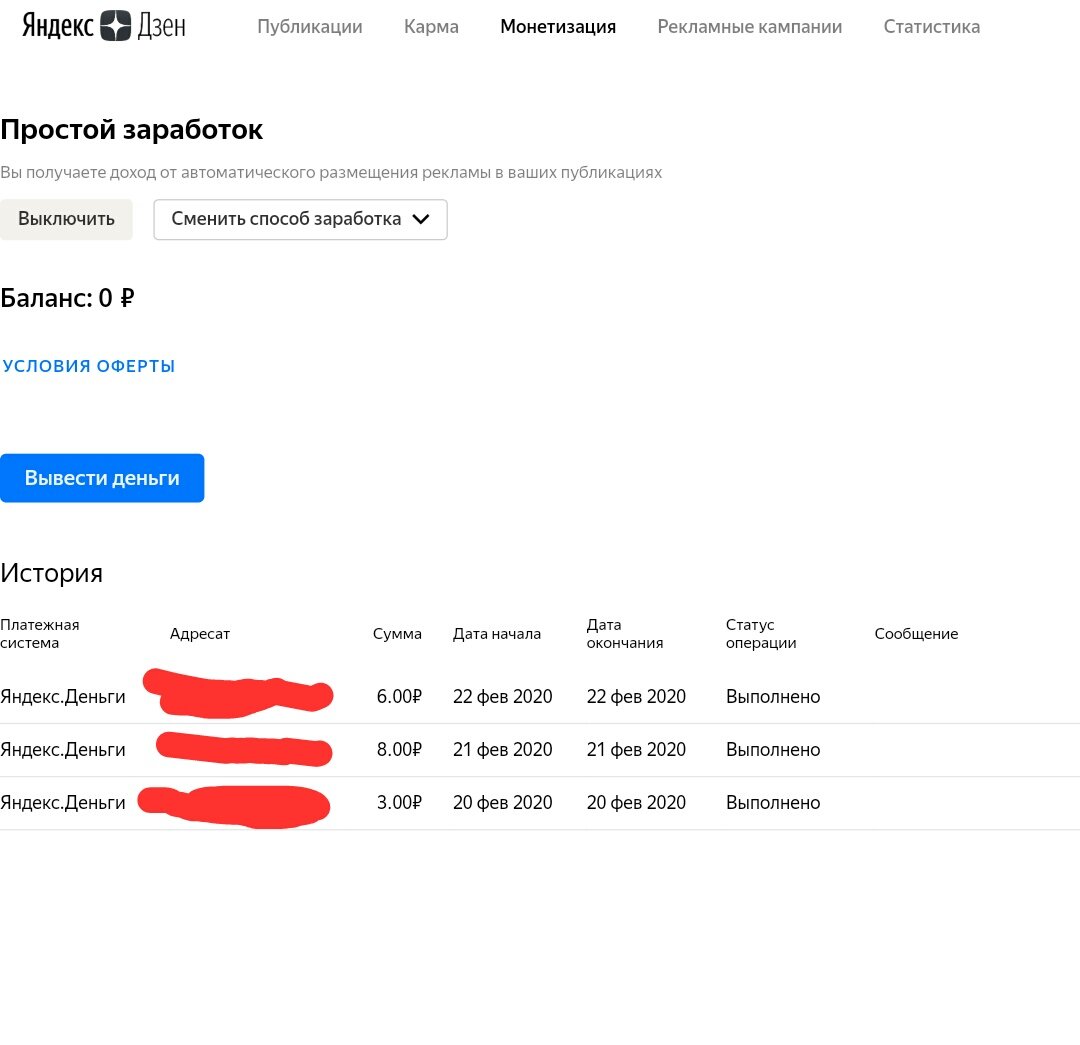Select the 8.00₽ amount cell

pos(399,749)
